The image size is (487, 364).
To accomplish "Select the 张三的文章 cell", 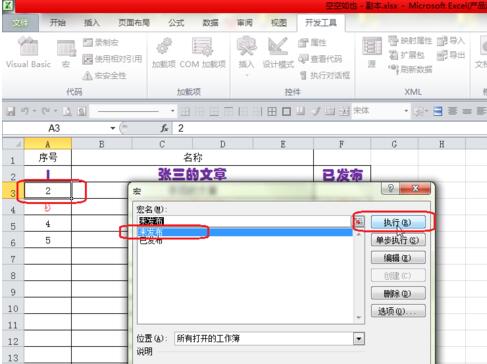I will coord(193,174).
